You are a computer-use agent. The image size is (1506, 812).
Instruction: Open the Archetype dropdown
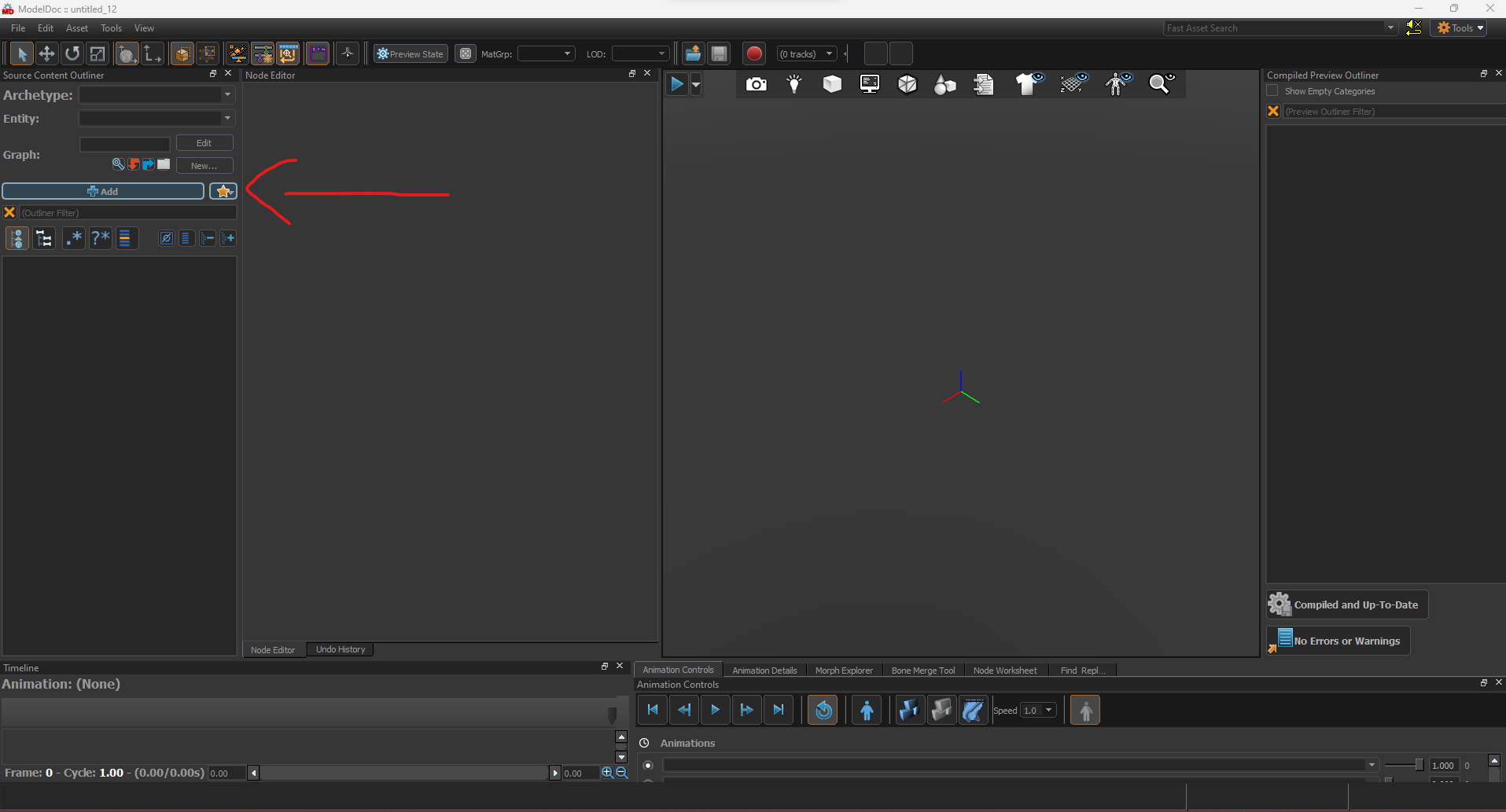click(x=156, y=94)
